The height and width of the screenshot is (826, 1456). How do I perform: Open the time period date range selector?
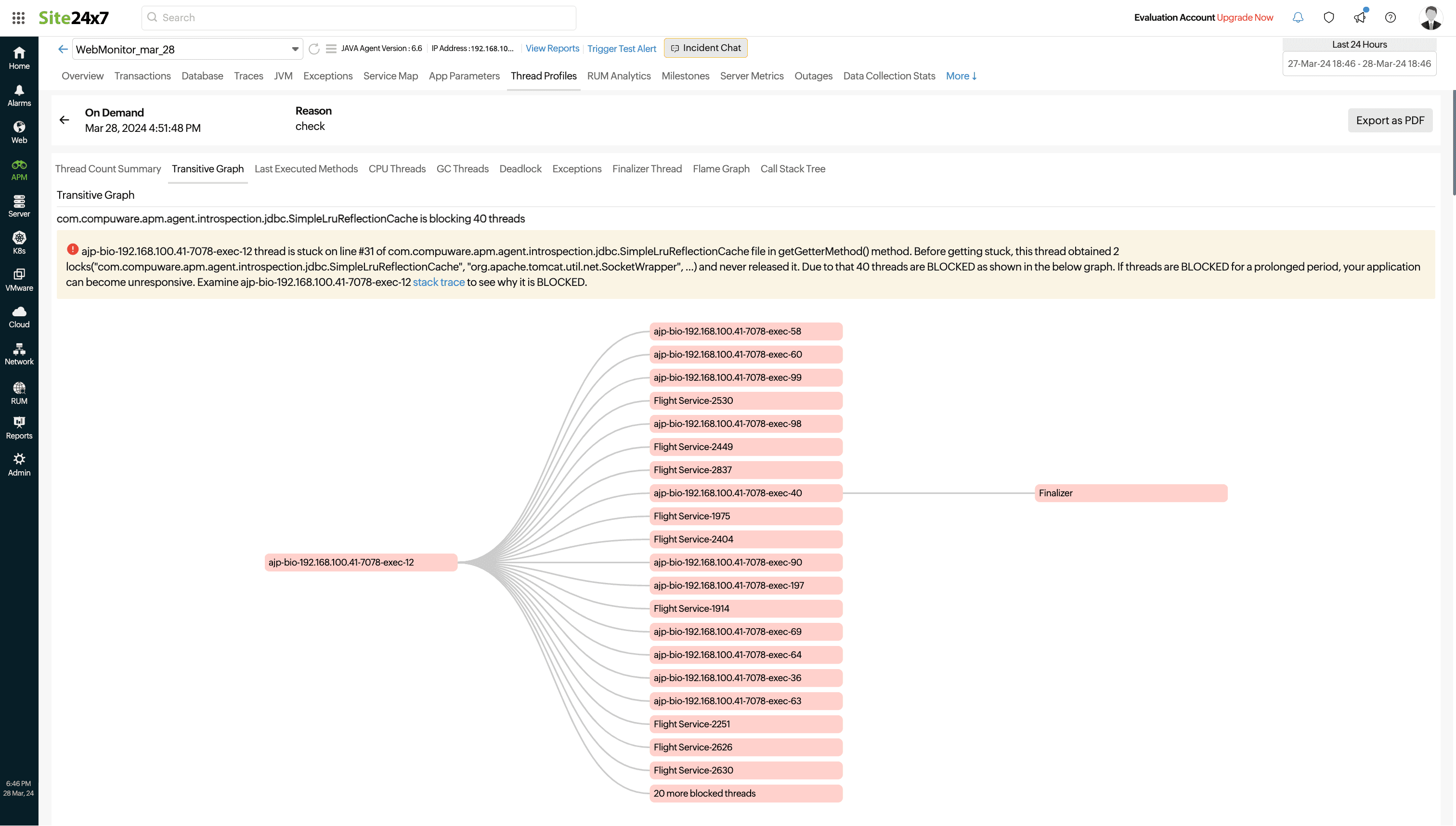coord(1359,64)
